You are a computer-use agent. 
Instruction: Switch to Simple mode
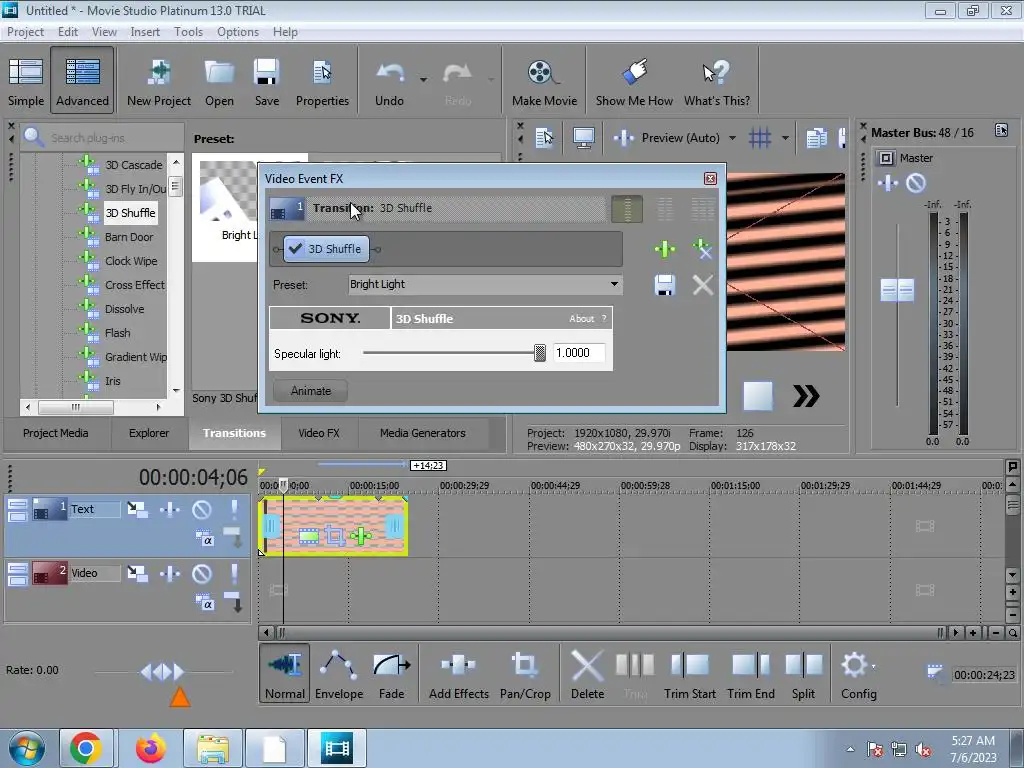pyautogui.click(x=26, y=82)
